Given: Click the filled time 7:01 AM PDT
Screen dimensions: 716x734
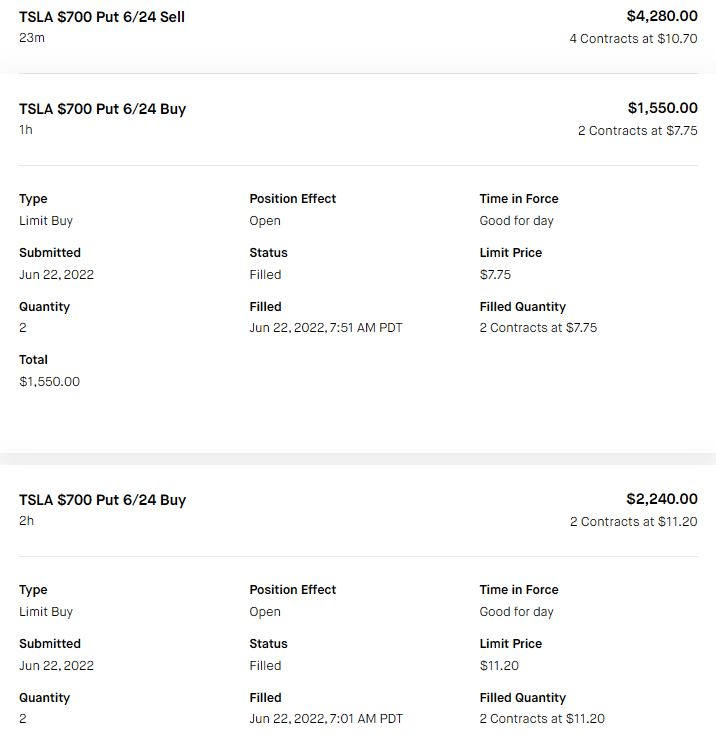Looking at the screenshot, I should [x=326, y=719].
